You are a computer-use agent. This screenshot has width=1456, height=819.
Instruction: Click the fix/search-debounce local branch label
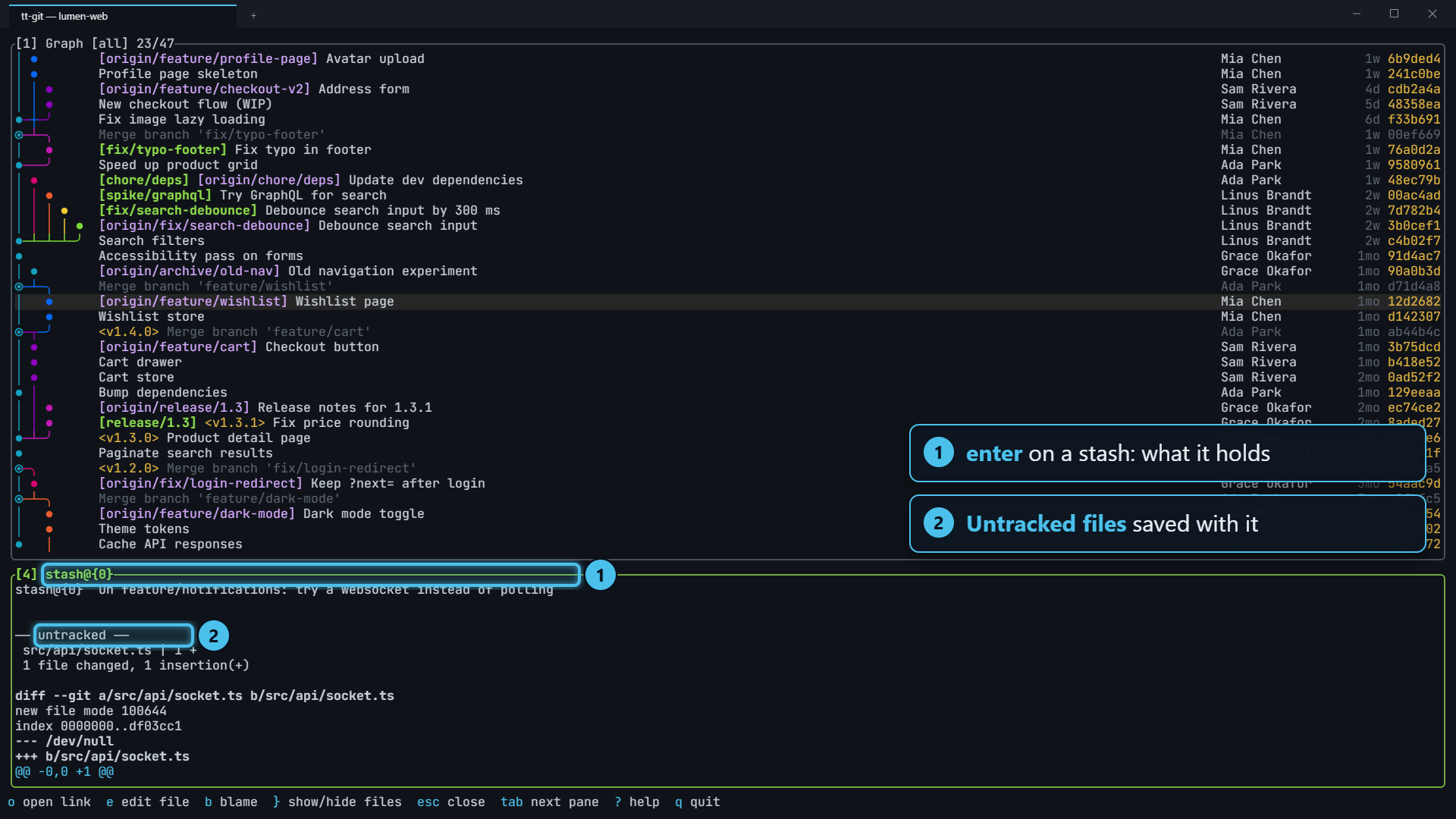click(177, 210)
